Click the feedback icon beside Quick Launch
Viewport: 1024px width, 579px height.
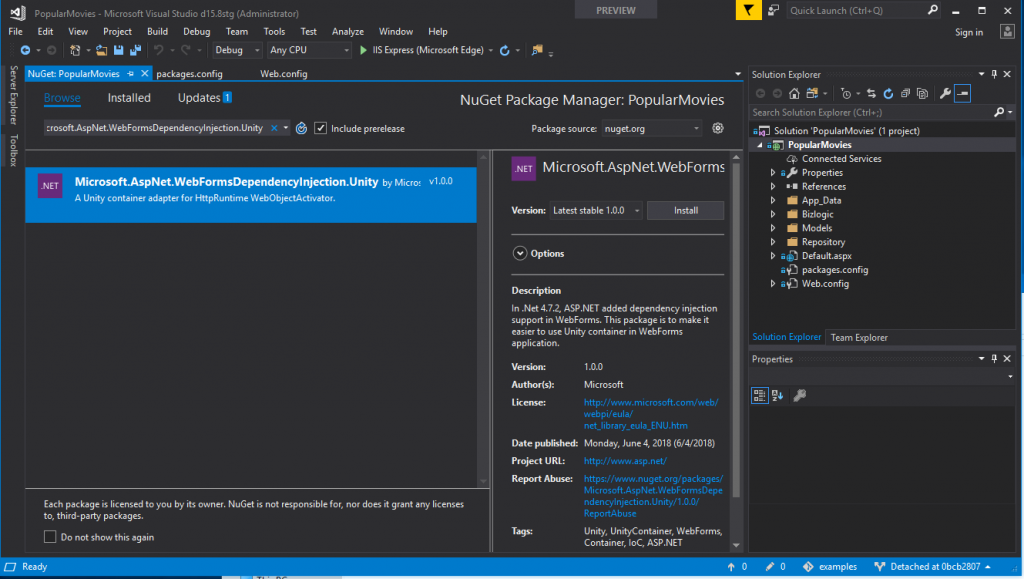click(773, 10)
